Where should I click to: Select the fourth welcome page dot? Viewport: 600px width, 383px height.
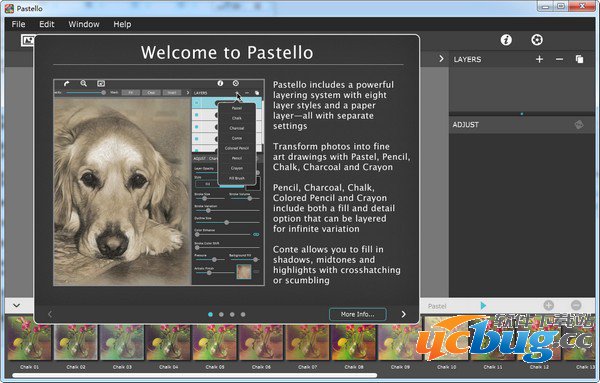coord(243,314)
